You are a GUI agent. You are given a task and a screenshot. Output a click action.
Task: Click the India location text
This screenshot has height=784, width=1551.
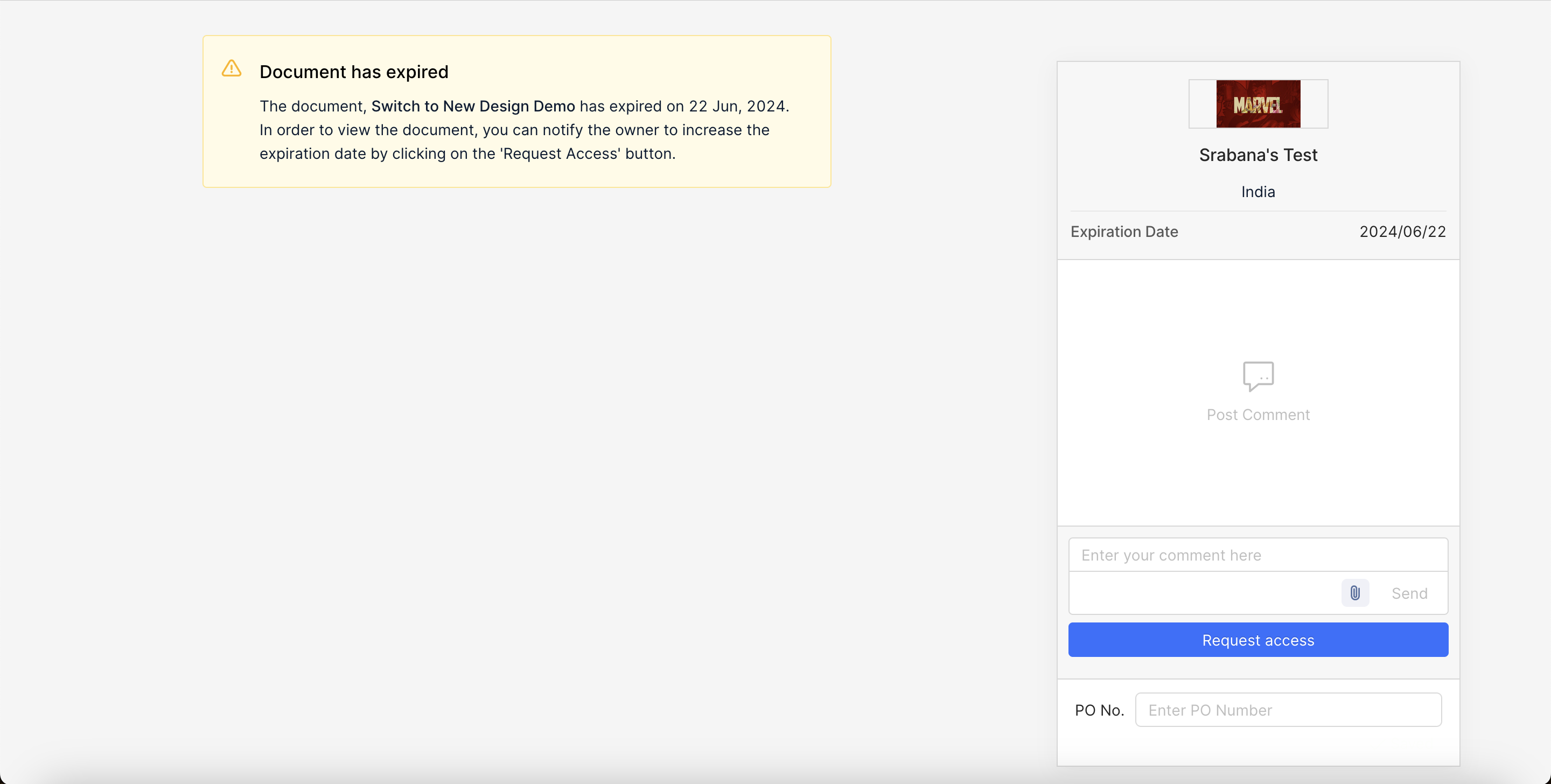pos(1258,192)
